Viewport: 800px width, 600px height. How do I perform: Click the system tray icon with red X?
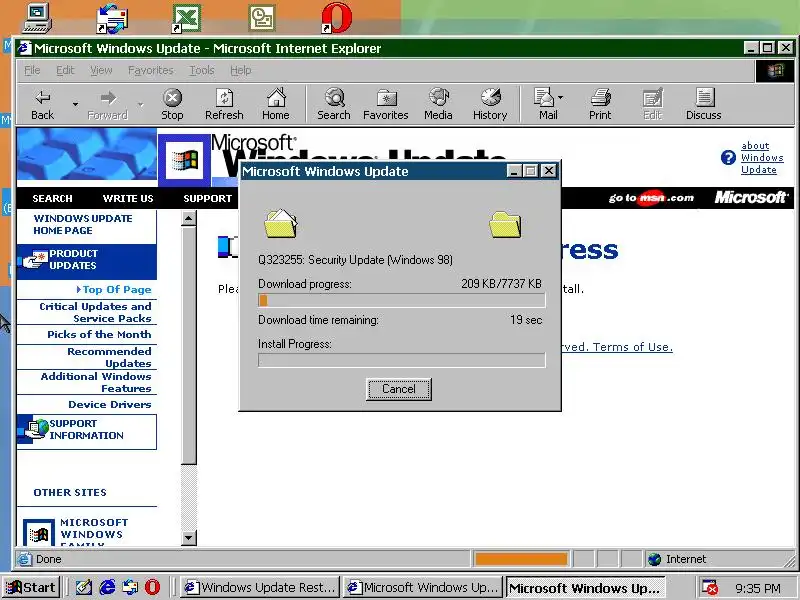pyautogui.click(x=709, y=588)
